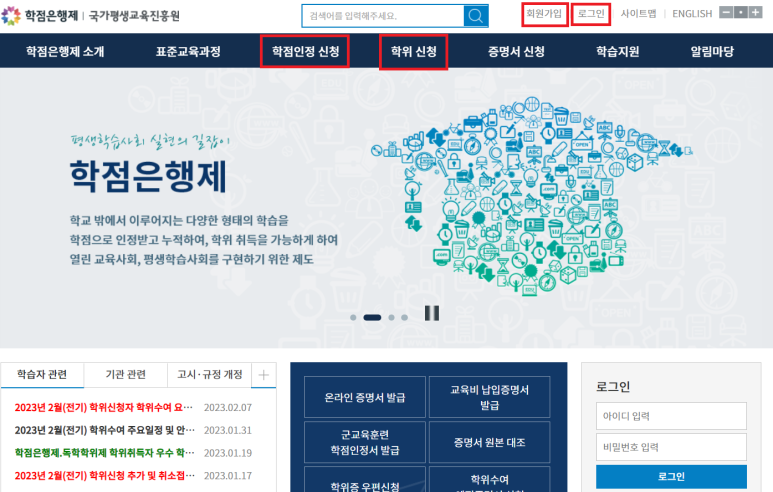This screenshot has width=773, height=492.
Task: Select the third banner slide dot
Action: tap(391, 317)
